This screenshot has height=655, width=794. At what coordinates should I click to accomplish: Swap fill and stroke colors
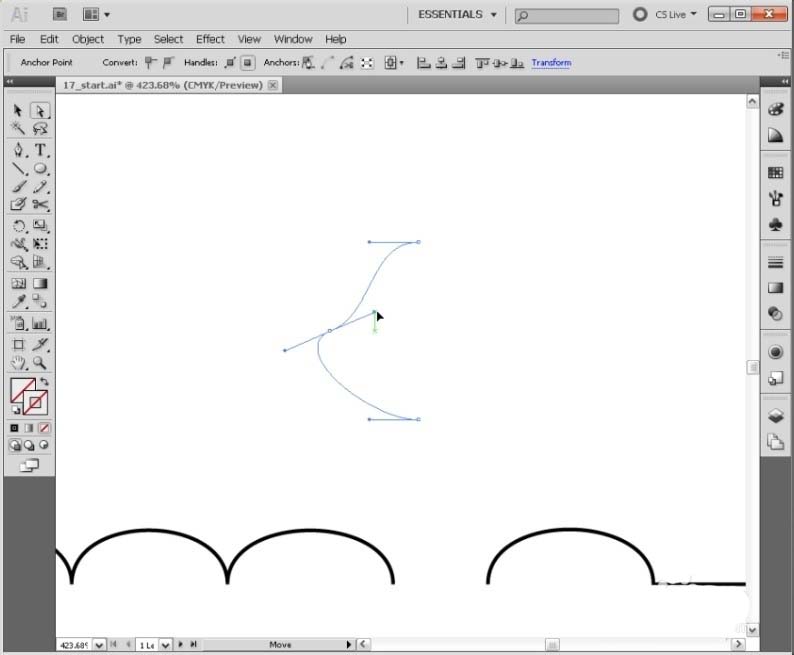click(45, 382)
